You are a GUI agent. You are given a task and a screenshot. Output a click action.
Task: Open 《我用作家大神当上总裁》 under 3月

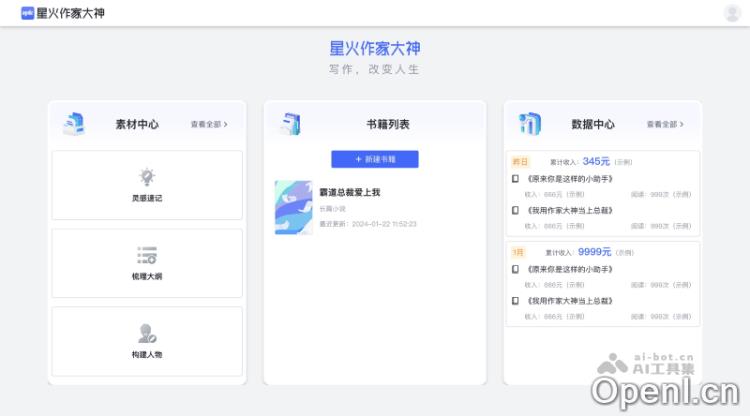(x=570, y=301)
